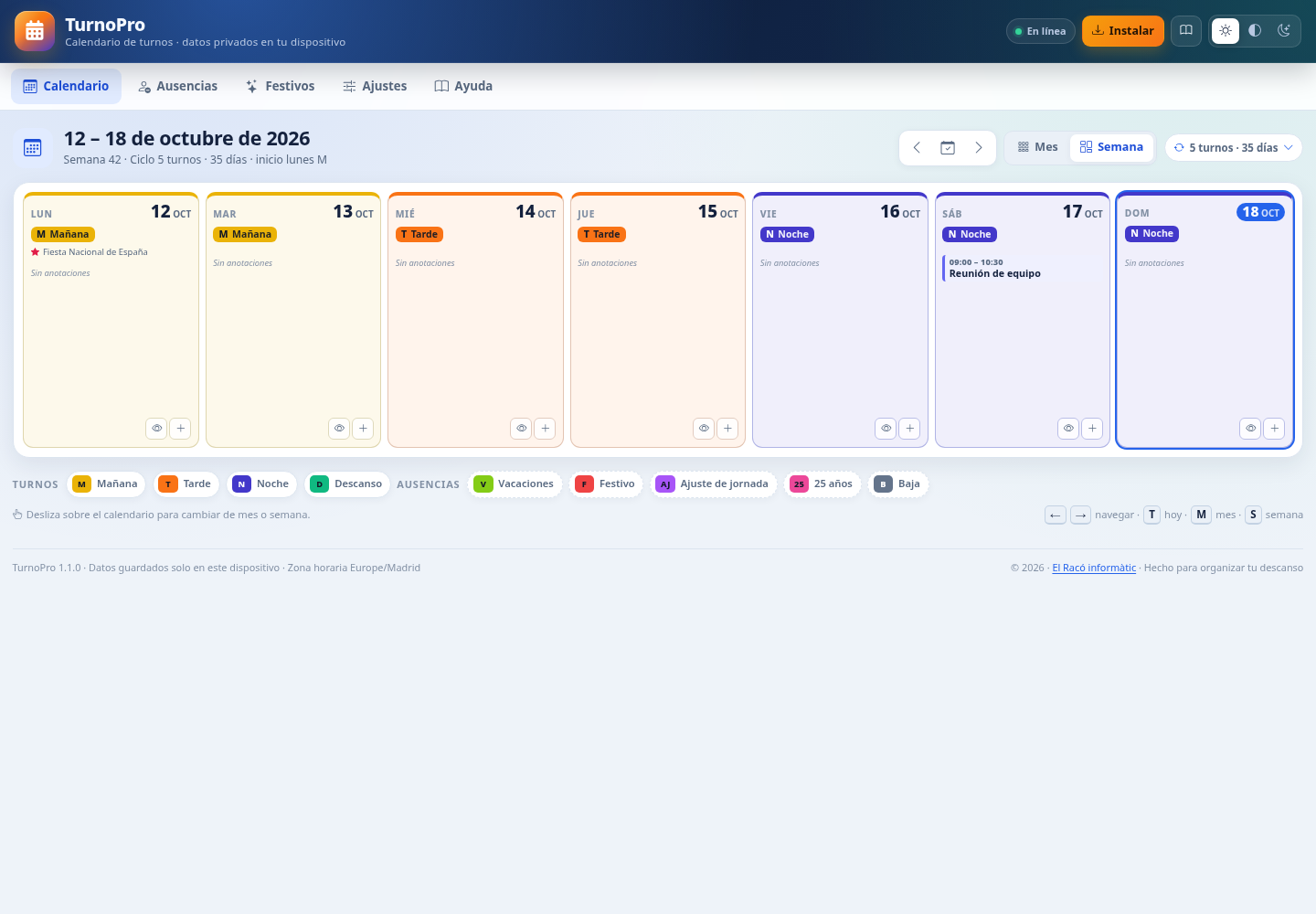Open the Ausencias tab
Image resolution: width=1316 pixels, height=914 pixels.
[x=177, y=86]
